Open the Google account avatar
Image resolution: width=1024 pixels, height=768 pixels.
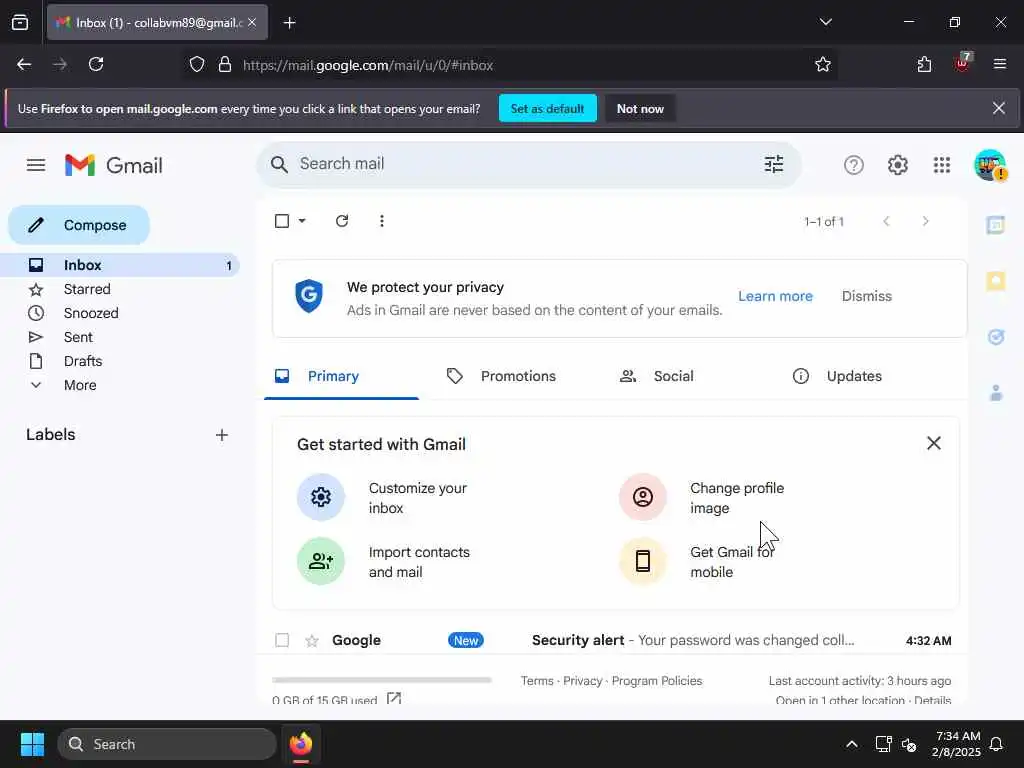tap(989, 165)
